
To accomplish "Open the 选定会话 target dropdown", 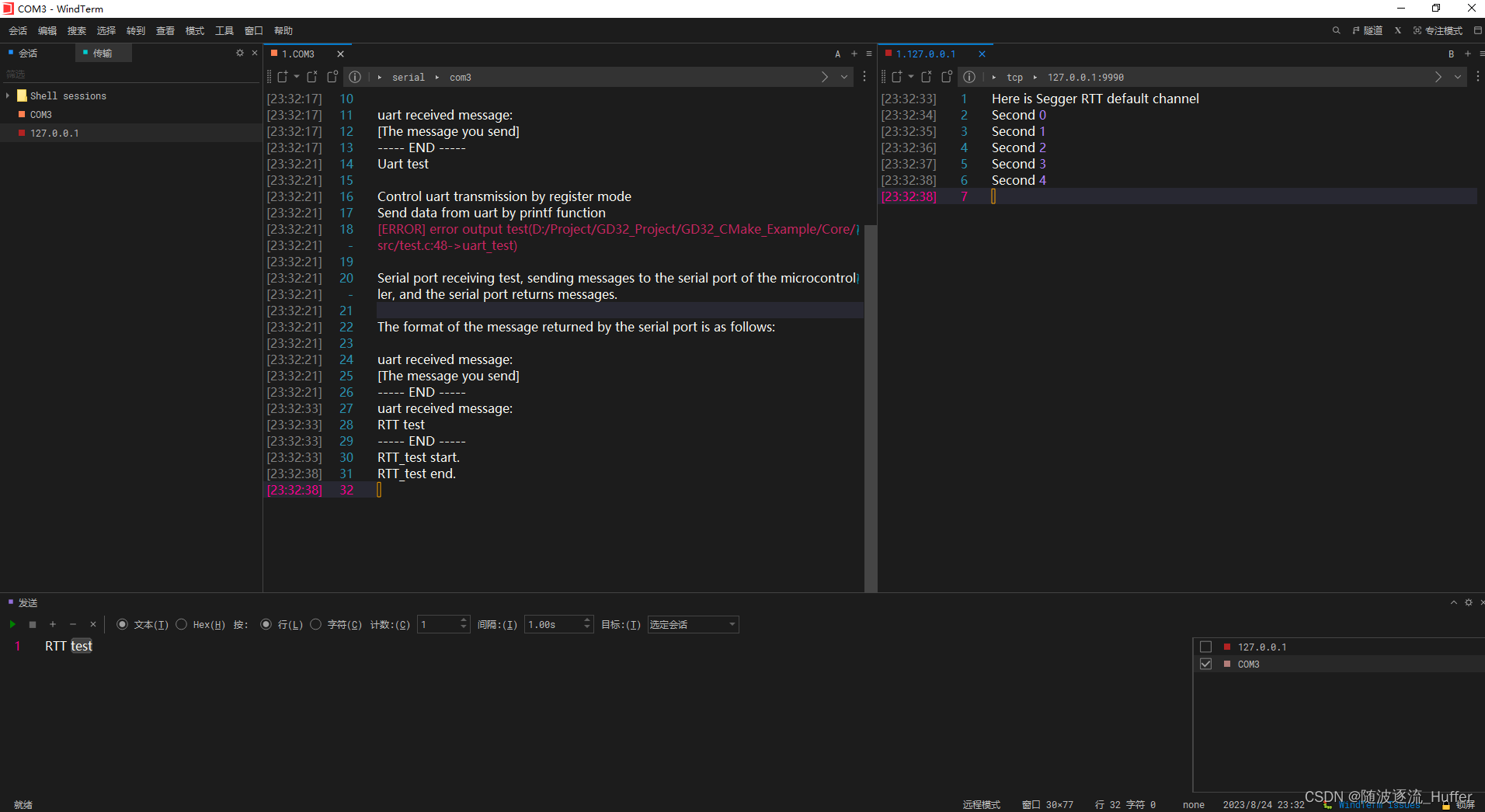I will pos(693,624).
